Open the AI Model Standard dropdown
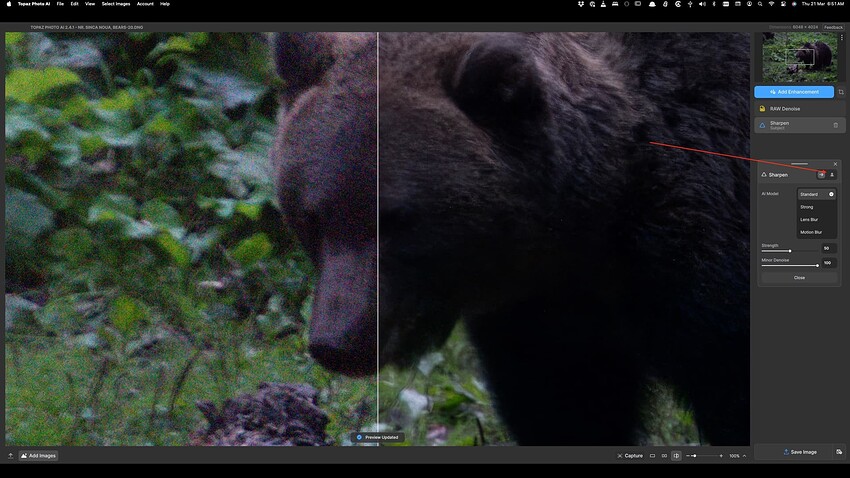This screenshot has width=850, height=478. pyautogui.click(x=816, y=194)
